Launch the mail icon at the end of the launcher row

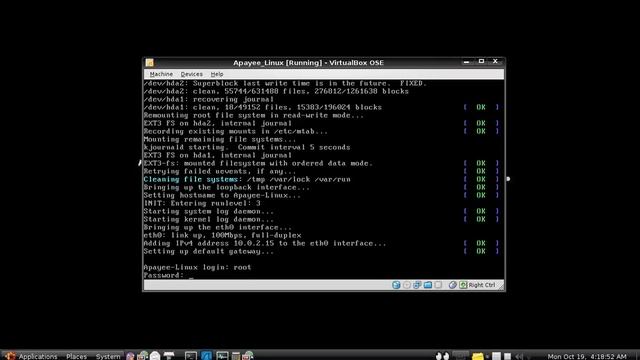point(248,356)
